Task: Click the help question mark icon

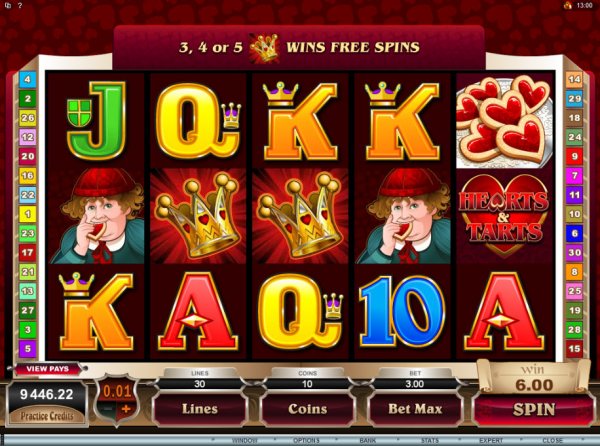Action: point(20,5)
